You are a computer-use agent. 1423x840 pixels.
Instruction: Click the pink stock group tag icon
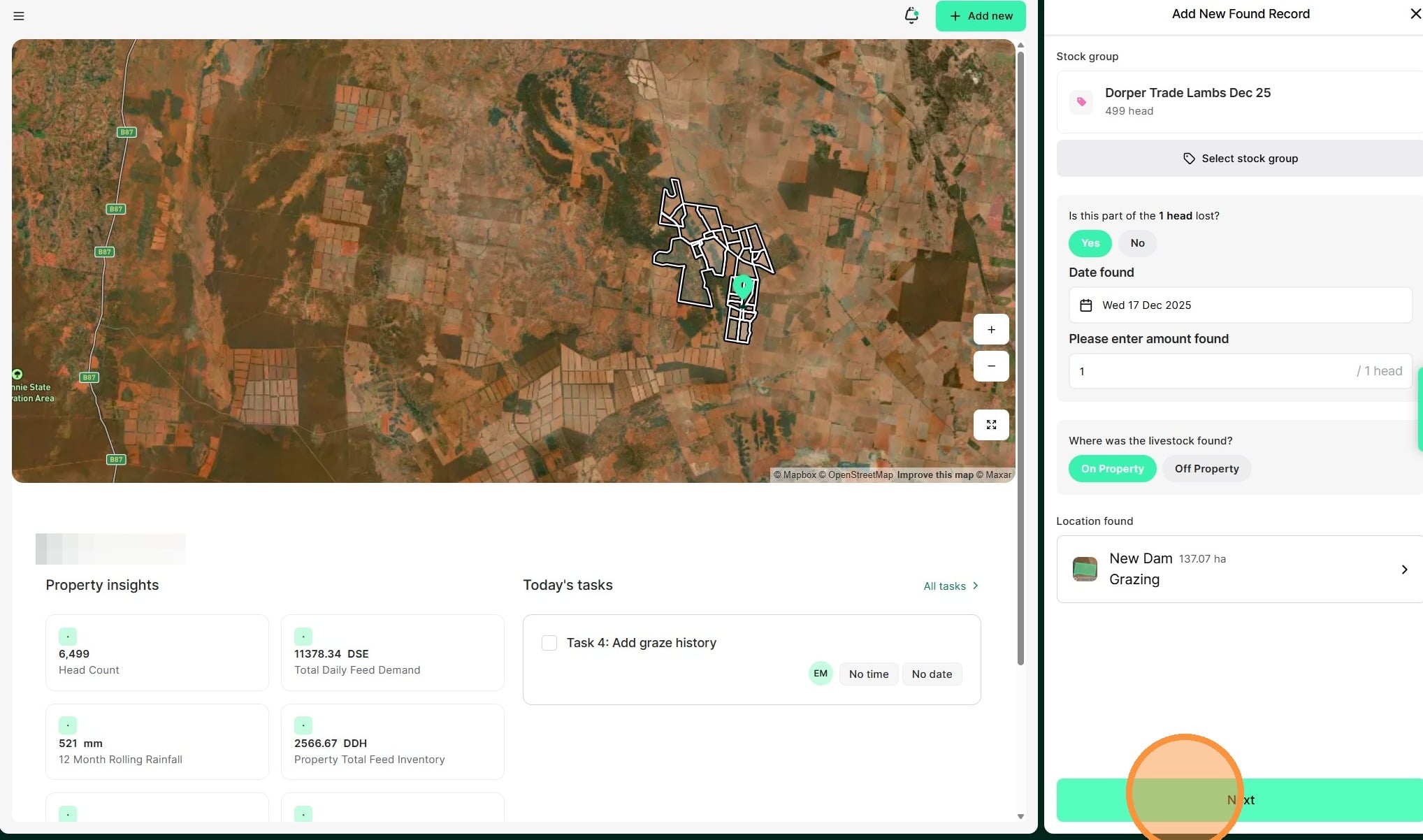click(1081, 102)
